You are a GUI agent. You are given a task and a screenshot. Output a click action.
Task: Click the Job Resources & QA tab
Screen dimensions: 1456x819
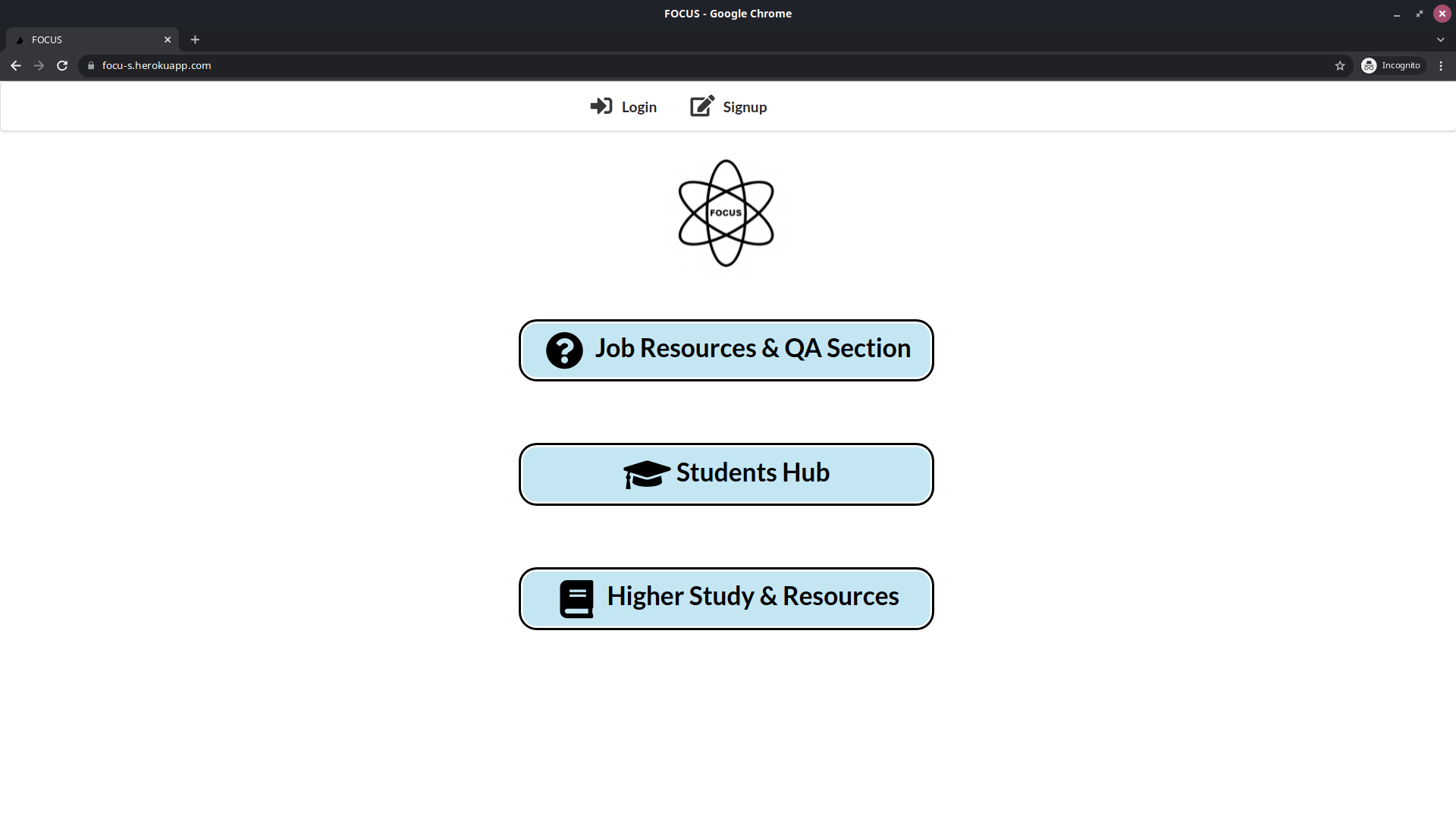pyautogui.click(x=727, y=349)
